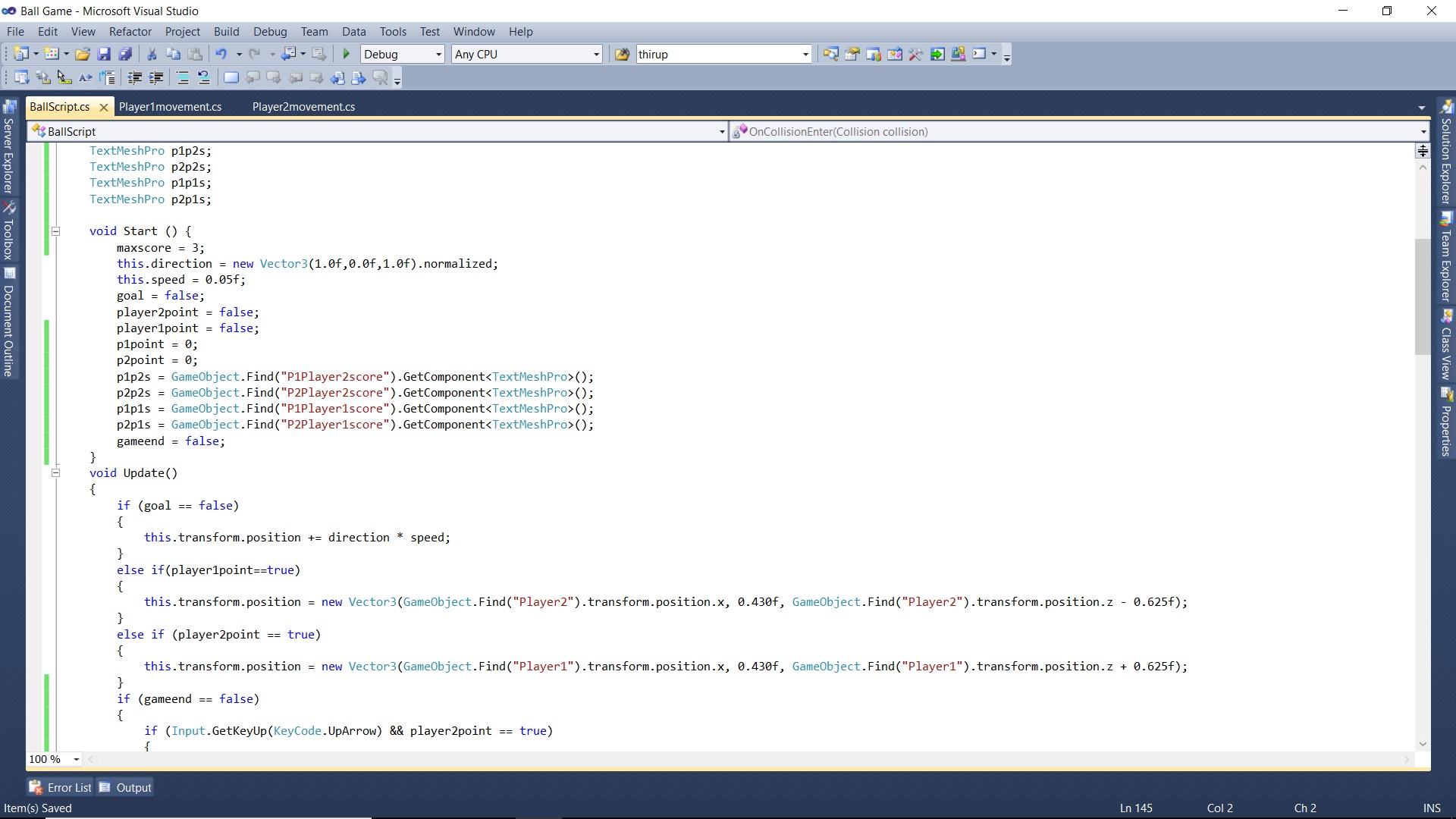
Task: Switch to Player2movement.cs tab
Action: [x=303, y=107]
